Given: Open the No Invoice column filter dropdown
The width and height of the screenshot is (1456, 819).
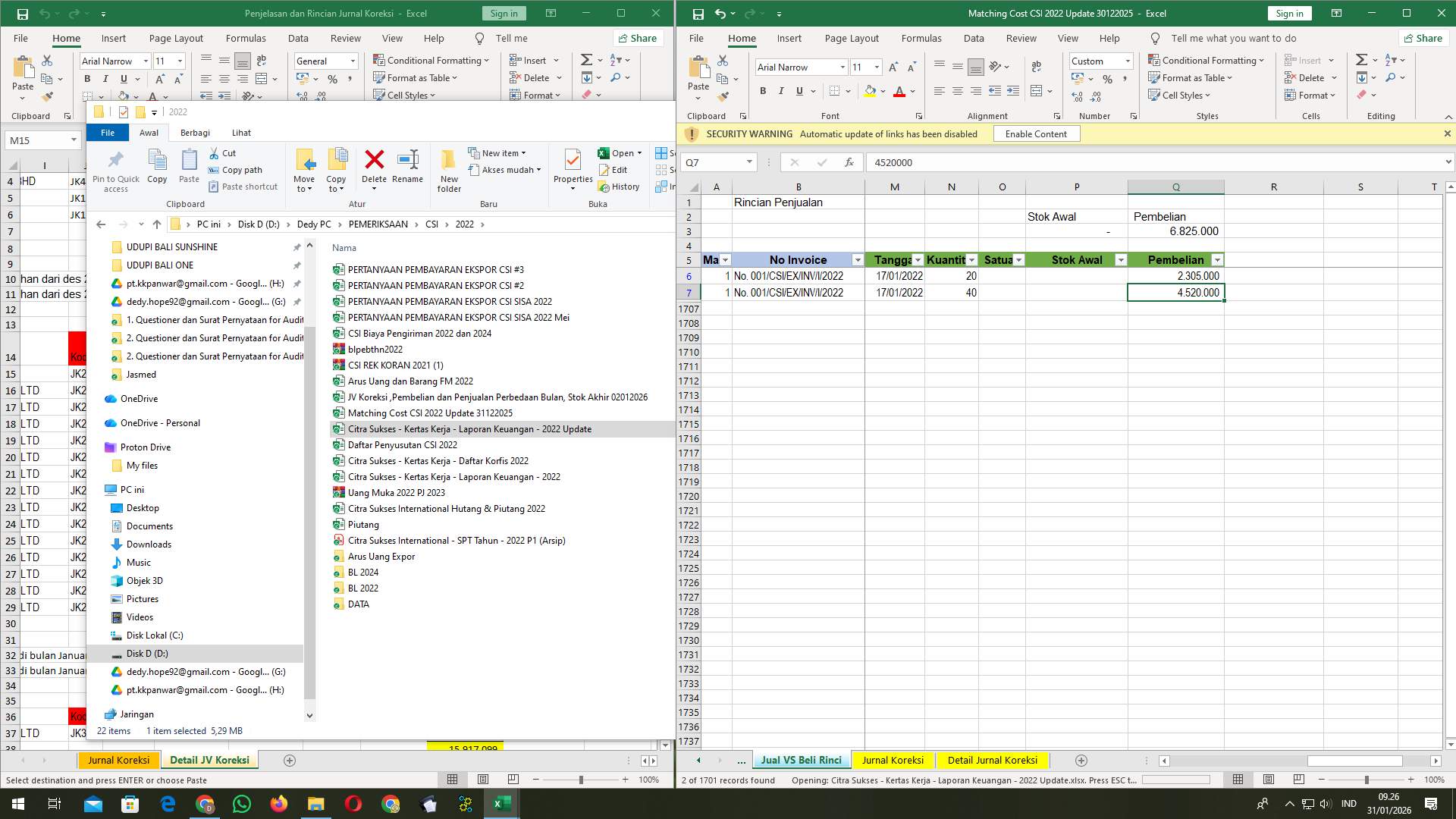Looking at the screenshot, I should 858,259.
